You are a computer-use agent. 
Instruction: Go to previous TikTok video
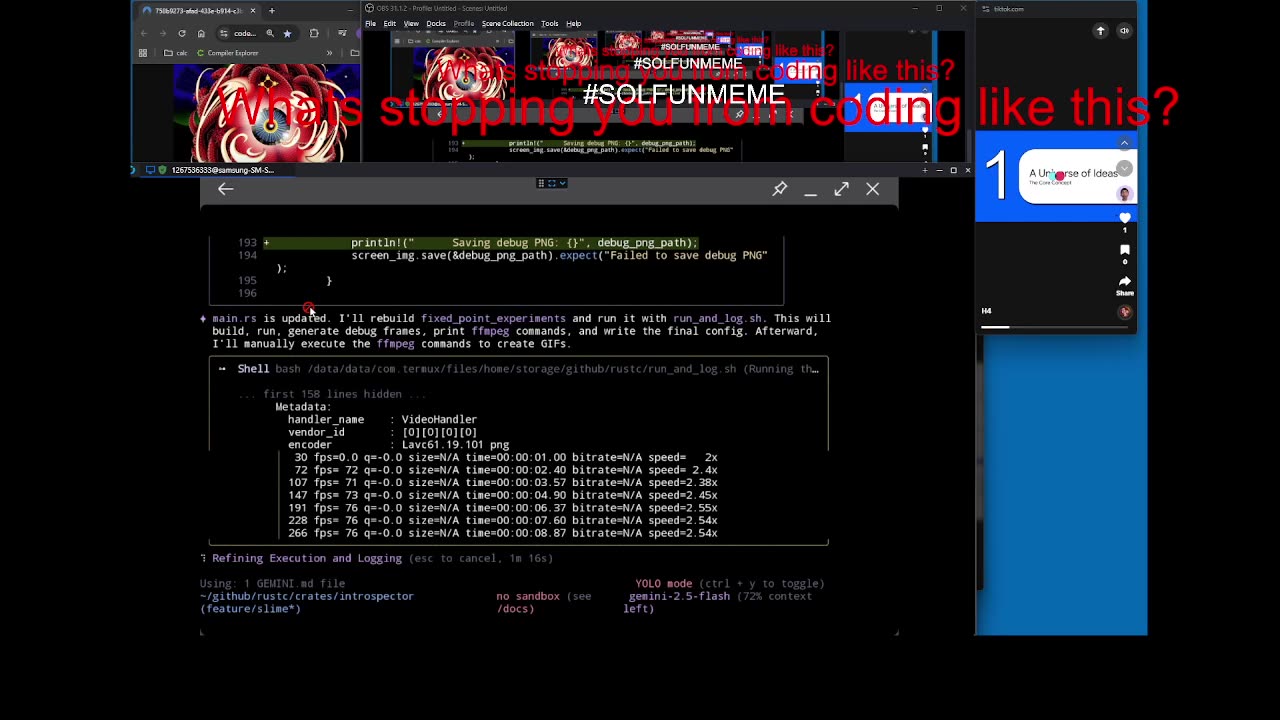1124,144
